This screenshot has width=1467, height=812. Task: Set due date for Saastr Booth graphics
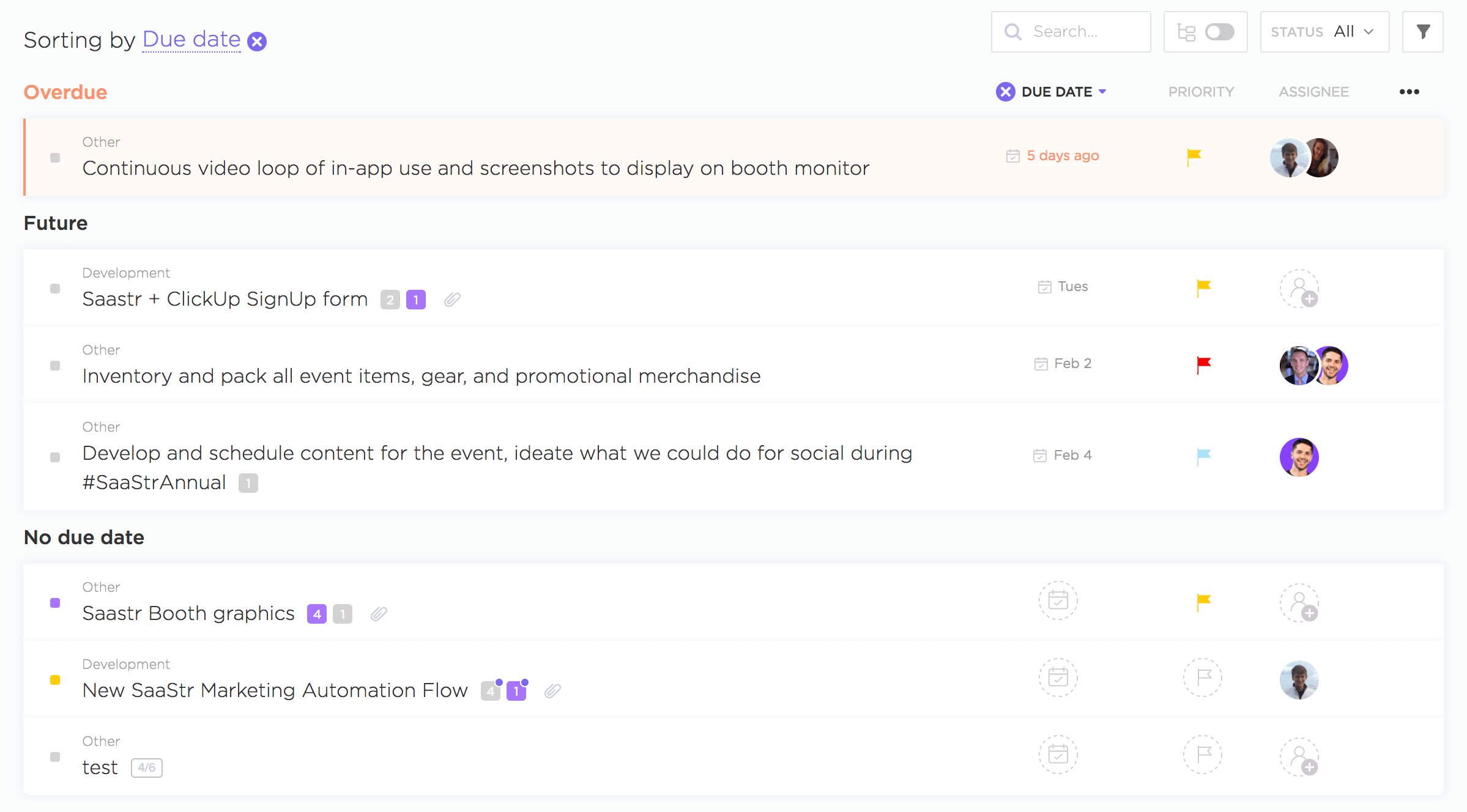[1058, 600]
